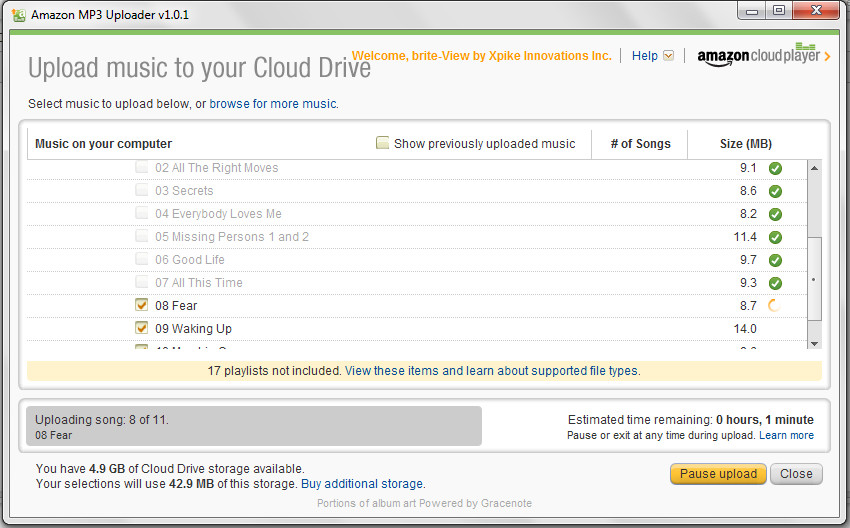Click the Music on your computer column header

104,144
